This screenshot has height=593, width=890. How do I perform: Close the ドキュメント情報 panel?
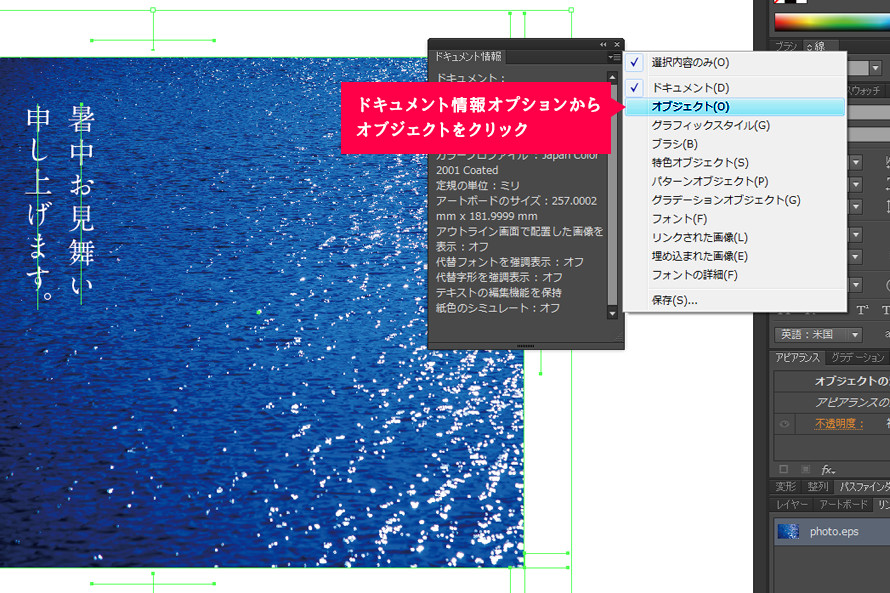[x=617, y=44]
